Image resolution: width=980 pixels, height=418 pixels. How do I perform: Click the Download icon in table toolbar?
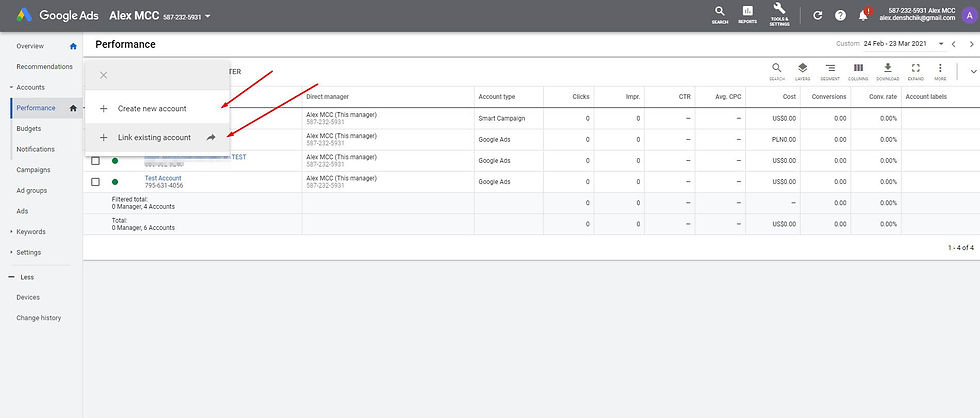pos(888,71)
